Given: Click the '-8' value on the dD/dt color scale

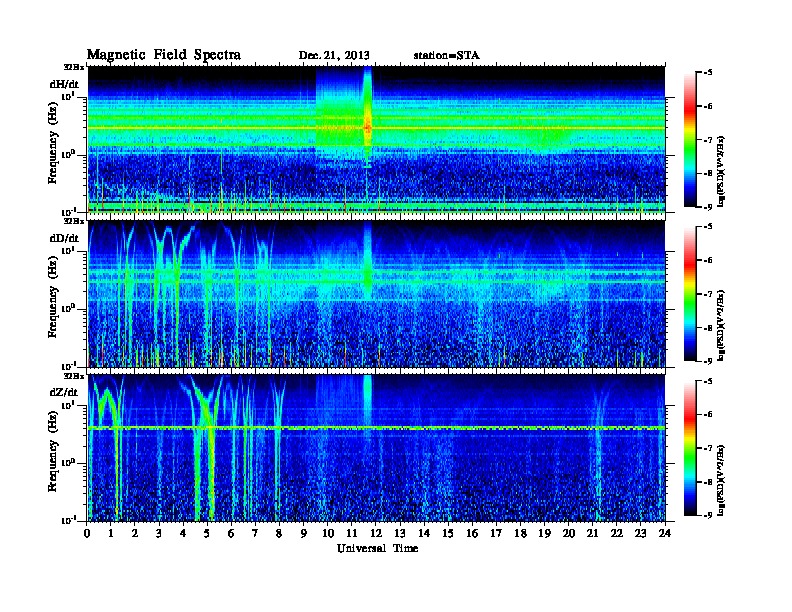Looking at the screenshot, I should click(708, 328).
